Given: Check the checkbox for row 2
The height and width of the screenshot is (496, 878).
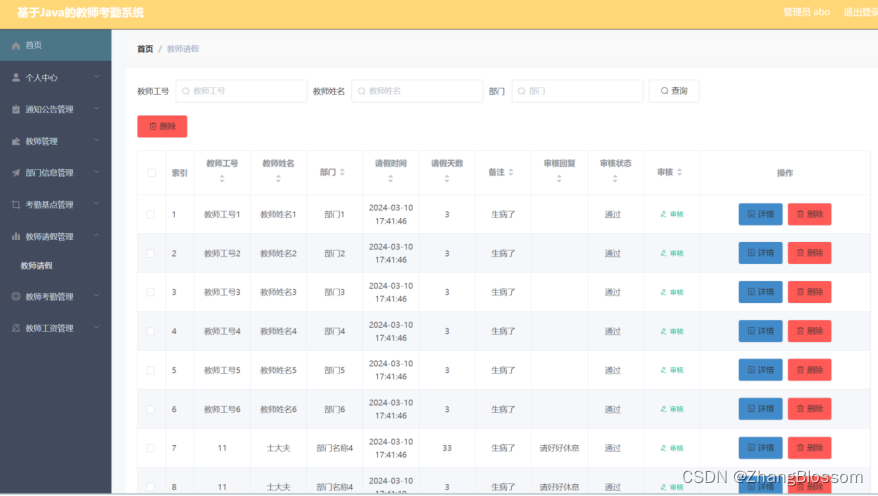Looking at the screenshot, I should click(151, 254).
